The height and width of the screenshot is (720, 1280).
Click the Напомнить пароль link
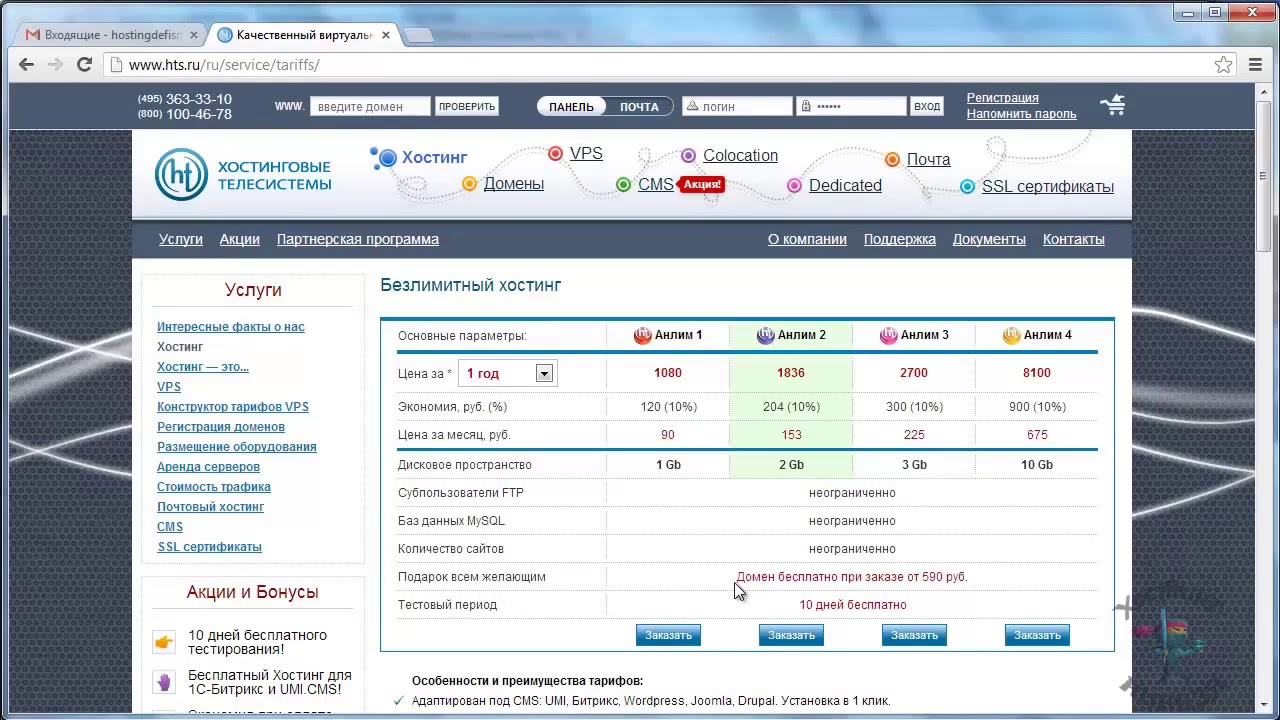tap(1021, 114)
